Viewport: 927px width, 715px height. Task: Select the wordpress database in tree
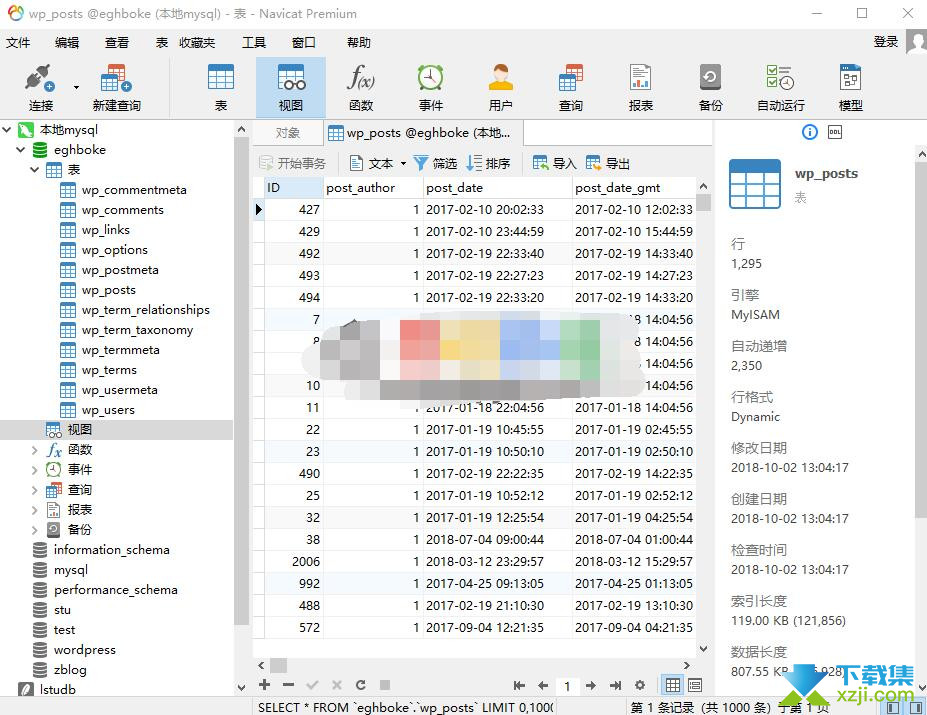point(85,650)
